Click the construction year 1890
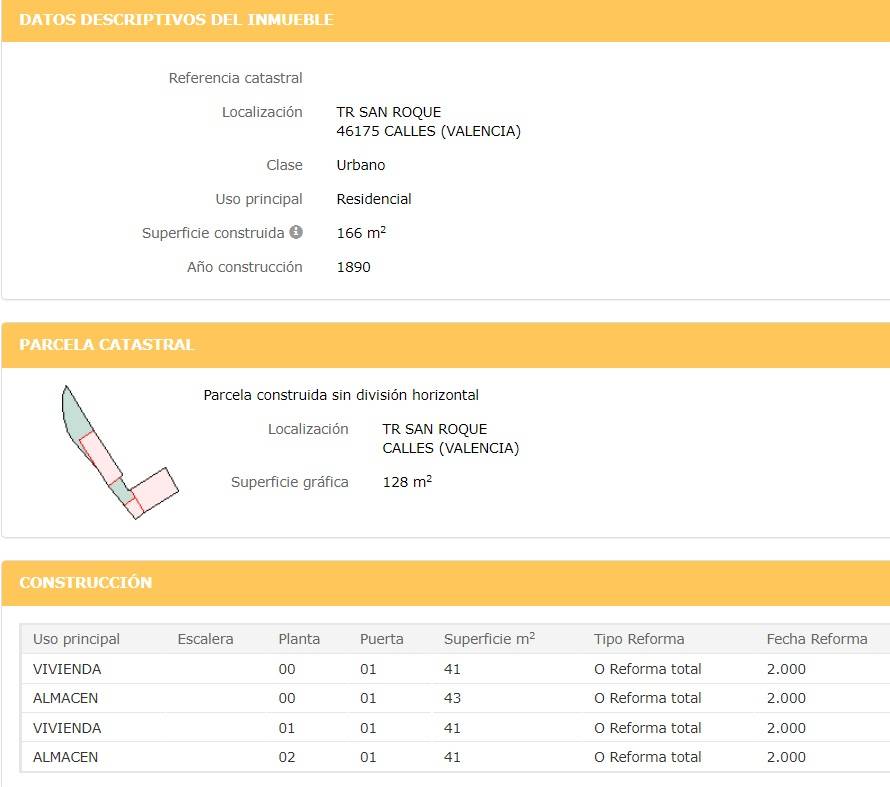The image size is (890, 787). click(353, 267)
